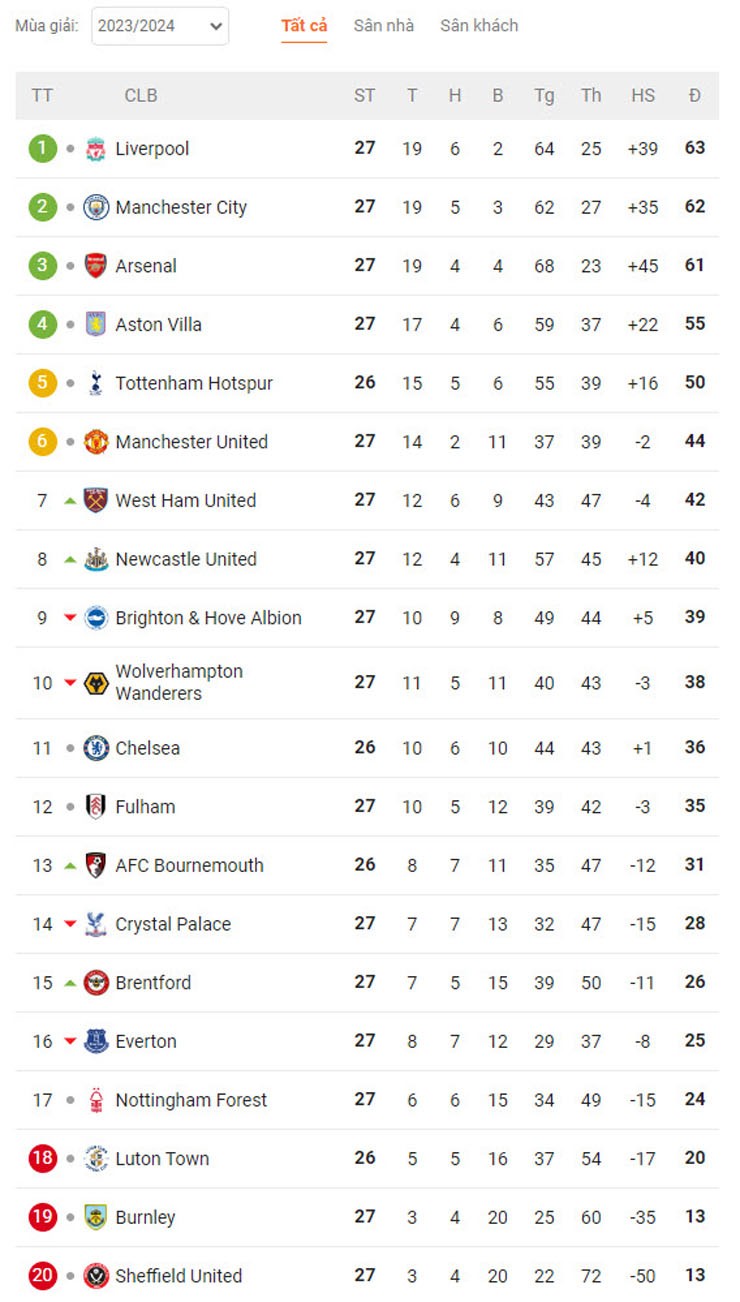Open the Manchester United team link
Image resolution: width=740 pixels, height=1302 pixels.
(x=191, y=442)
